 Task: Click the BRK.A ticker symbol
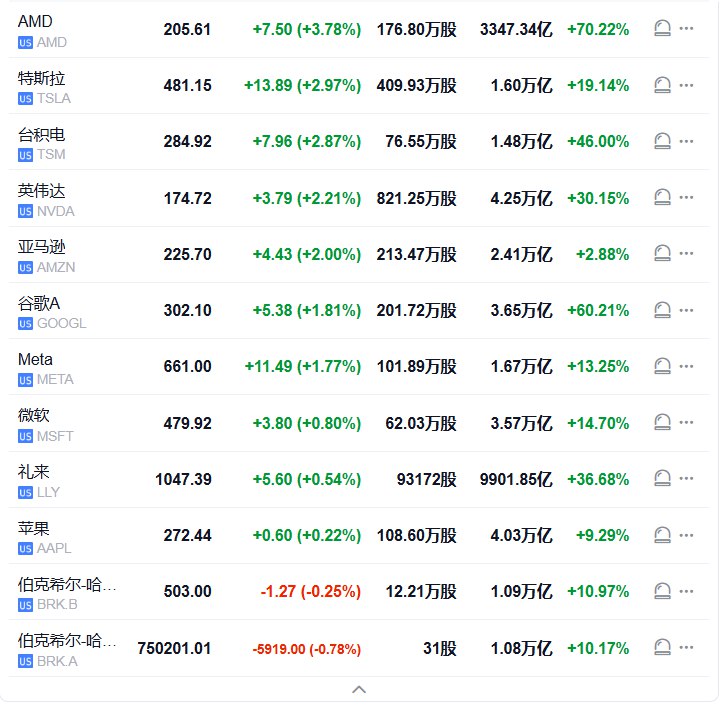[x=57, y=661]
